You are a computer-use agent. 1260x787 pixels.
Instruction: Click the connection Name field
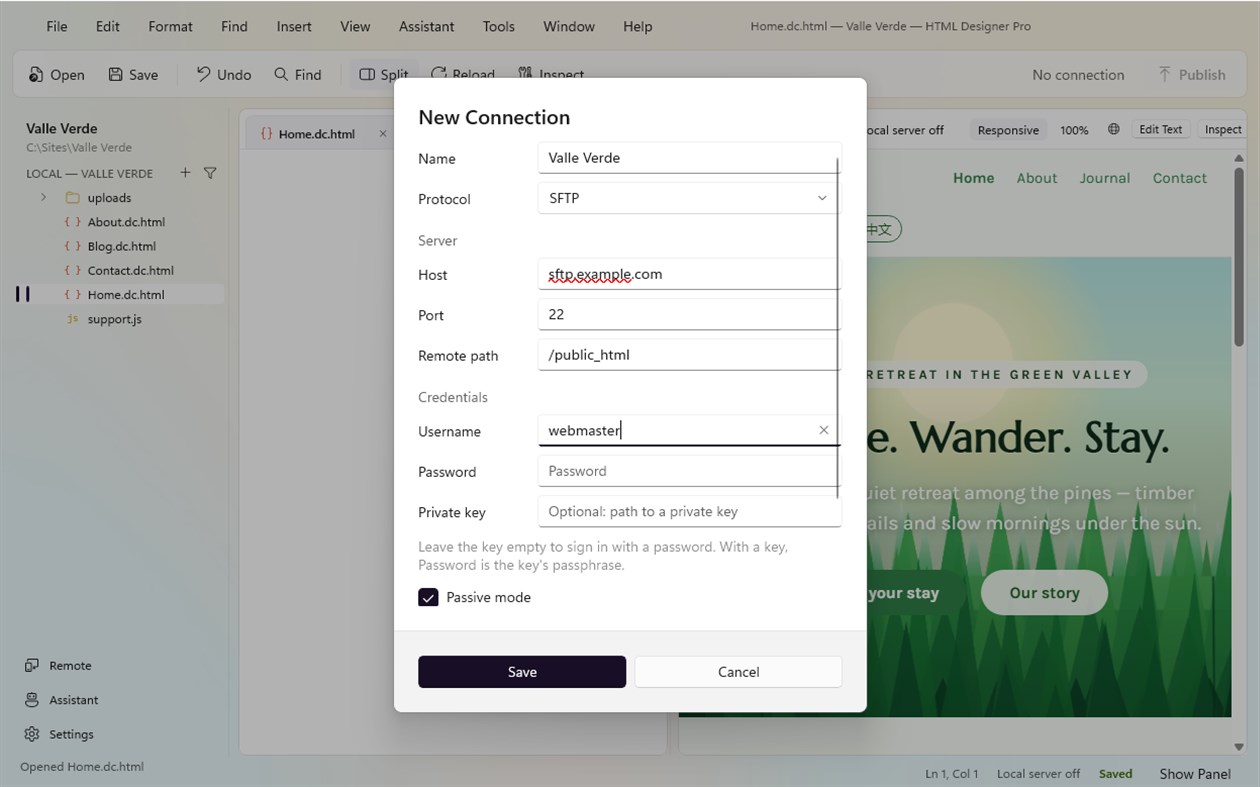[689, 158]
